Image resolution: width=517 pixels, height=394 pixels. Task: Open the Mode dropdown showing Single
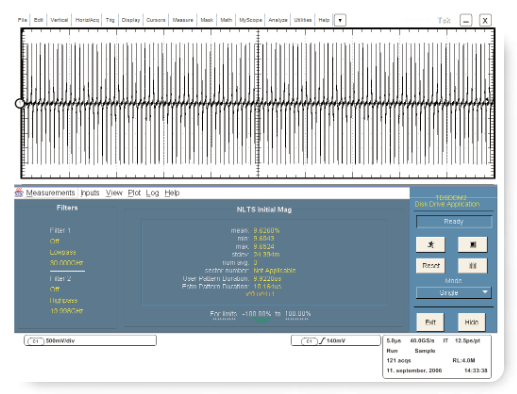(454, 293)
